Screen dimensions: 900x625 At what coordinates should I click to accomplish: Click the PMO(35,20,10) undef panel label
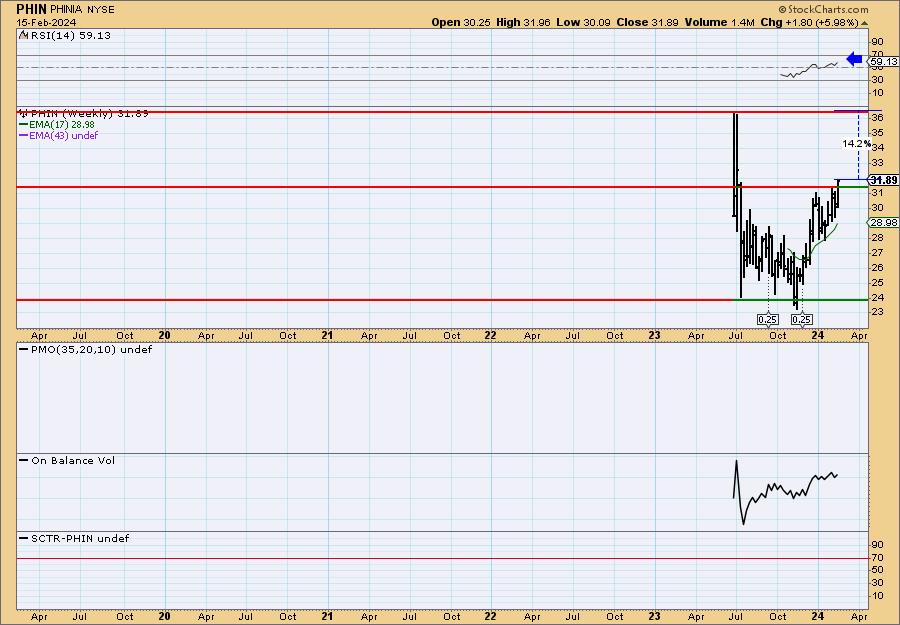tap(86, 349)
